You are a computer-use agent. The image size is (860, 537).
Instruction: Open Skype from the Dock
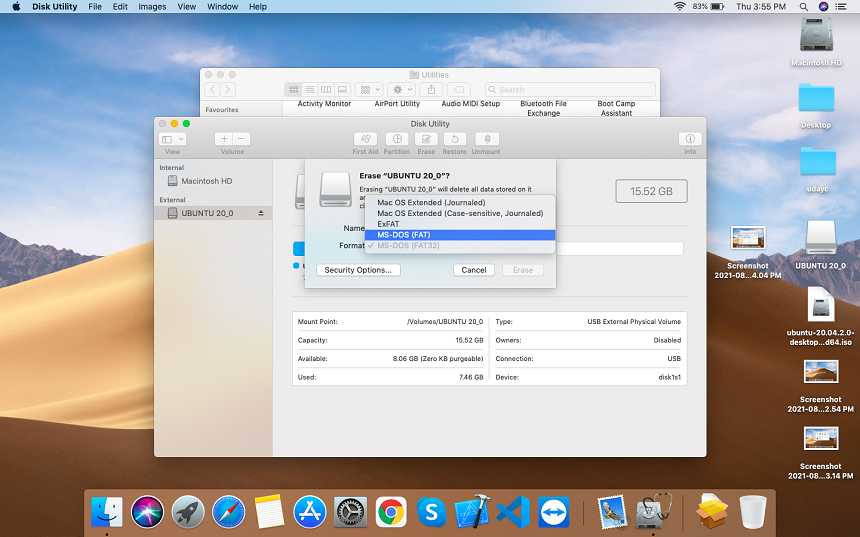432,512
